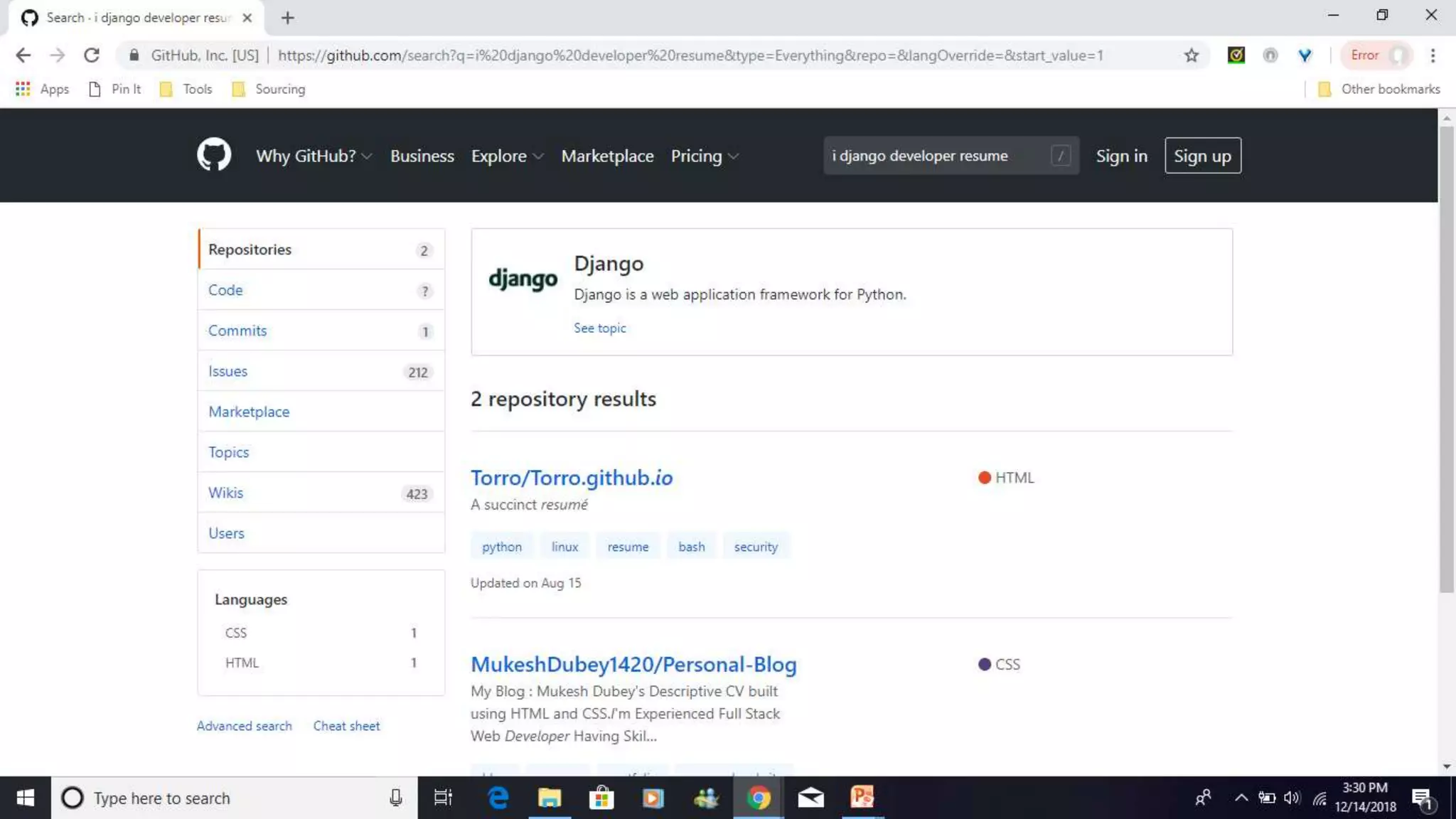The image size is (1456, 819).
Task: Click the GitHub Octocat logo
Action: pos(214,155)
